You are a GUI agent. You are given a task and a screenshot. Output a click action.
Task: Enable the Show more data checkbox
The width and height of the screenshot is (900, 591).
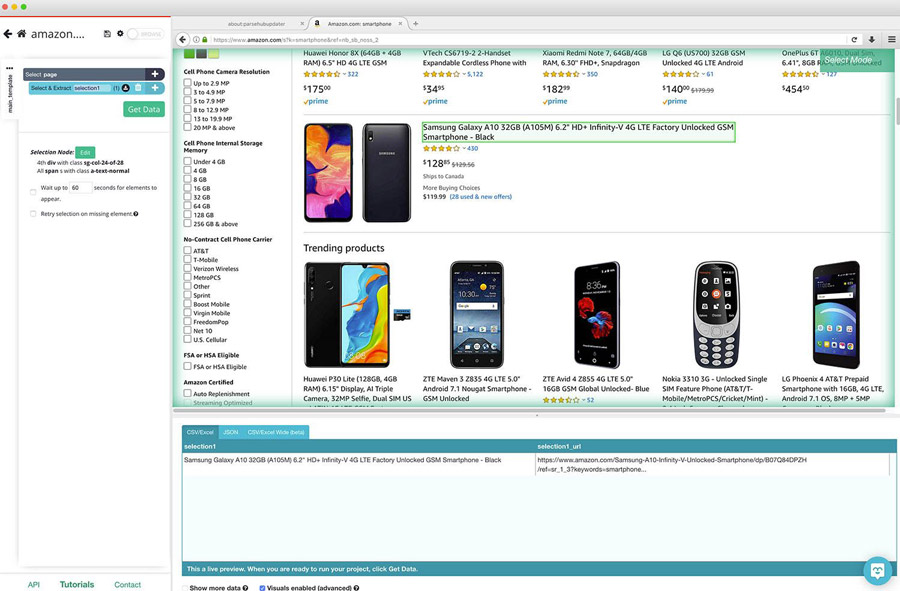(185, 588)
